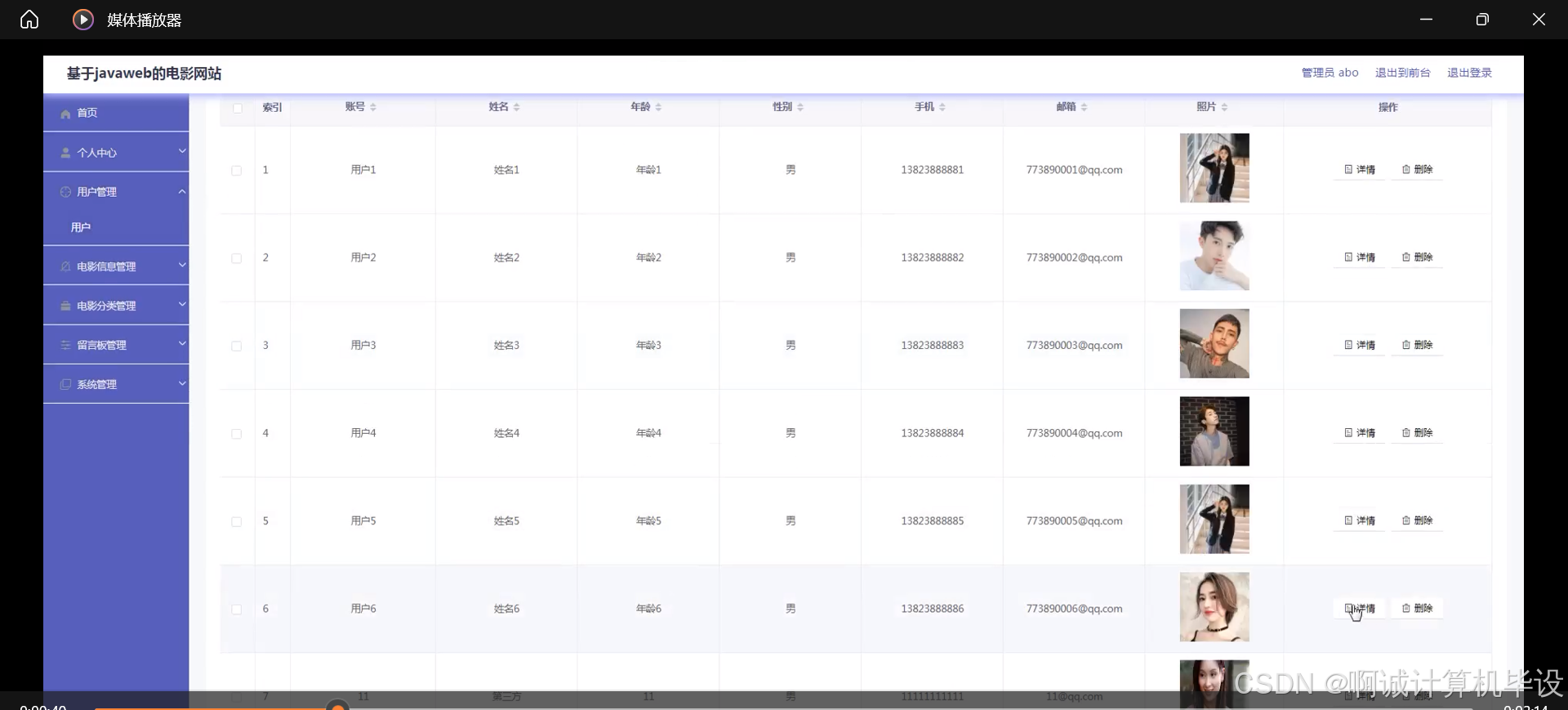
Task: Delete the 用户3 row
Action: (1417, 345)
